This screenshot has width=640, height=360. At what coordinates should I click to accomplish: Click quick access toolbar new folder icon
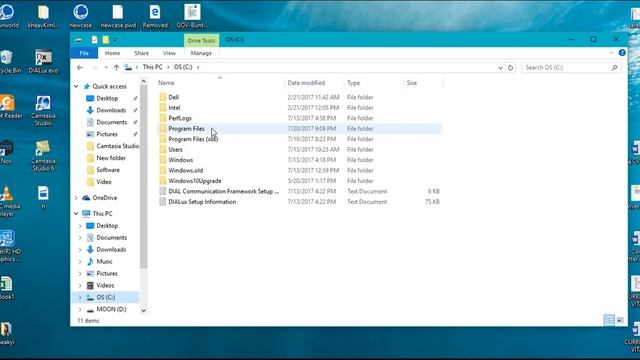tap(106, 40)
